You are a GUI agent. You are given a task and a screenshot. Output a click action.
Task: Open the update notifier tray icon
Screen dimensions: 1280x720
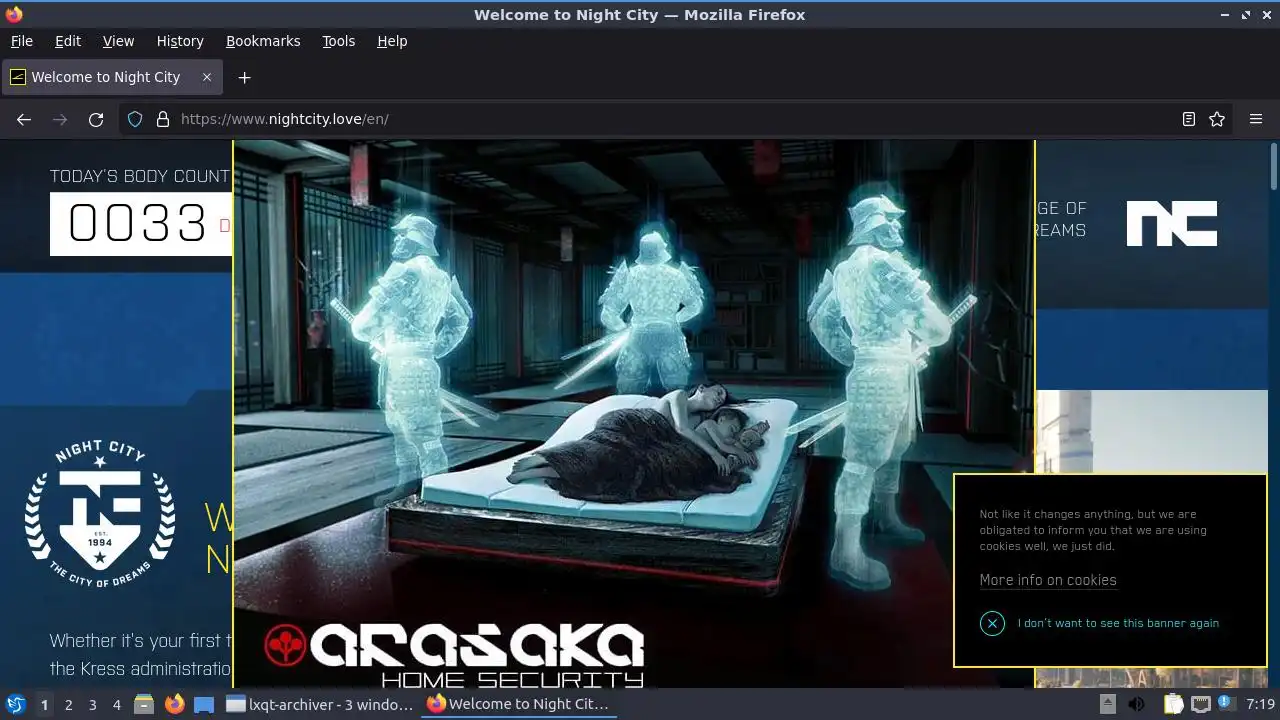point(1225,704)
